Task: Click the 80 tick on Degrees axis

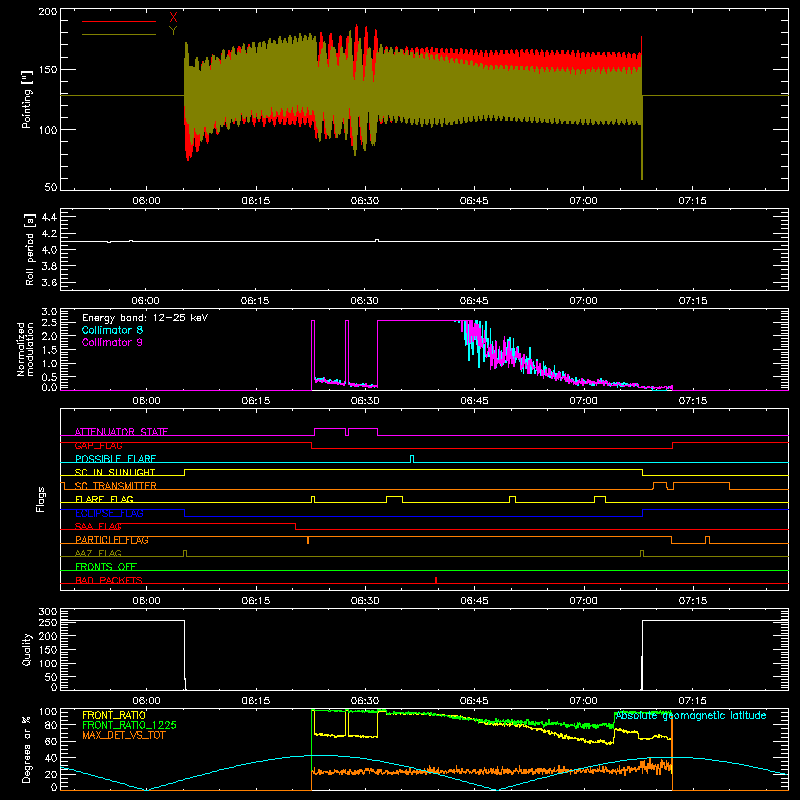Action: (x=51, y=725)
